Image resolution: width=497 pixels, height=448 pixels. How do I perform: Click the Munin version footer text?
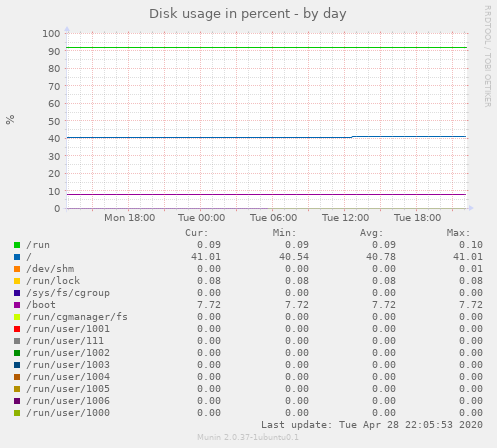[x=248, y=437]
